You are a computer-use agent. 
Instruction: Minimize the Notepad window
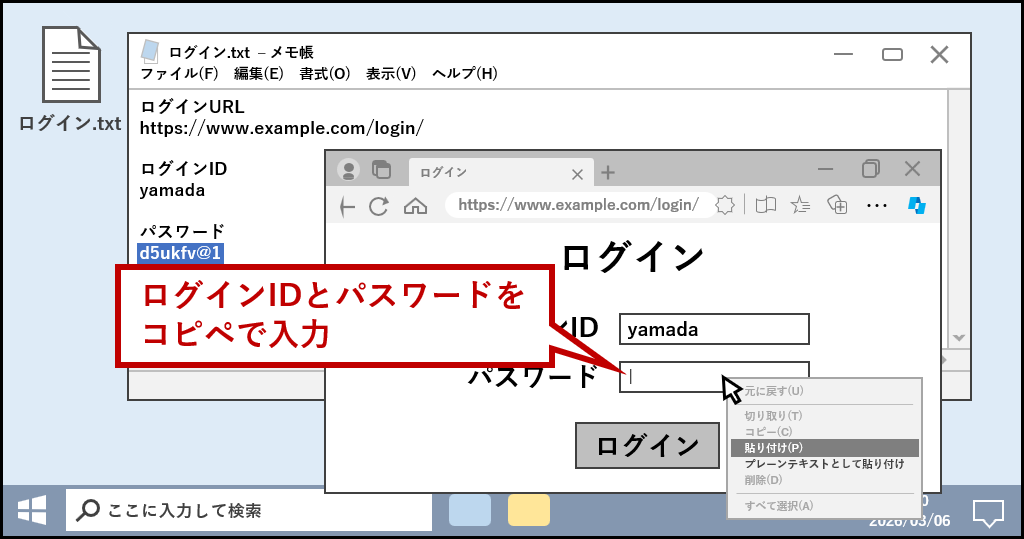(844, 54)
